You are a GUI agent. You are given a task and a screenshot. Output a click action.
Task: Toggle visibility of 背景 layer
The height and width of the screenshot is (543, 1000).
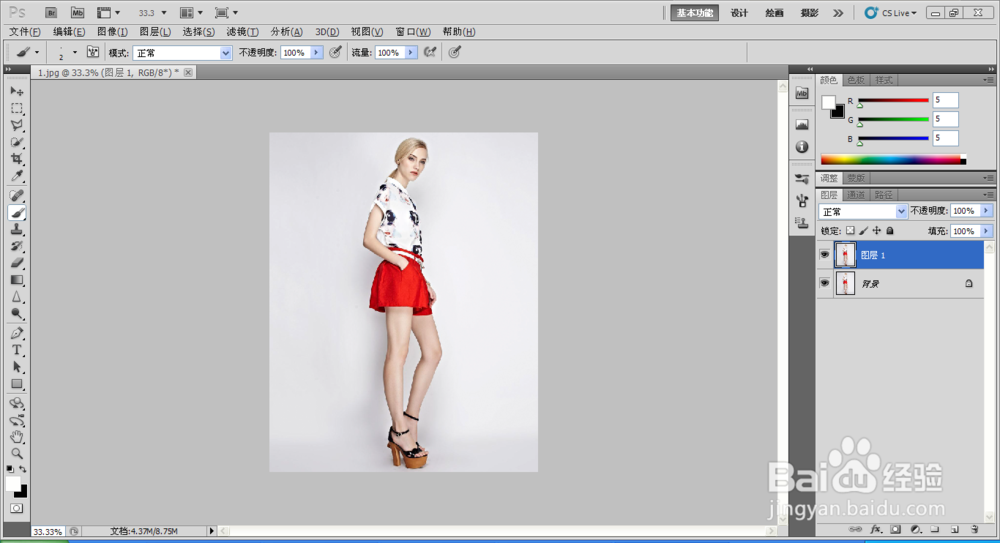825,283
